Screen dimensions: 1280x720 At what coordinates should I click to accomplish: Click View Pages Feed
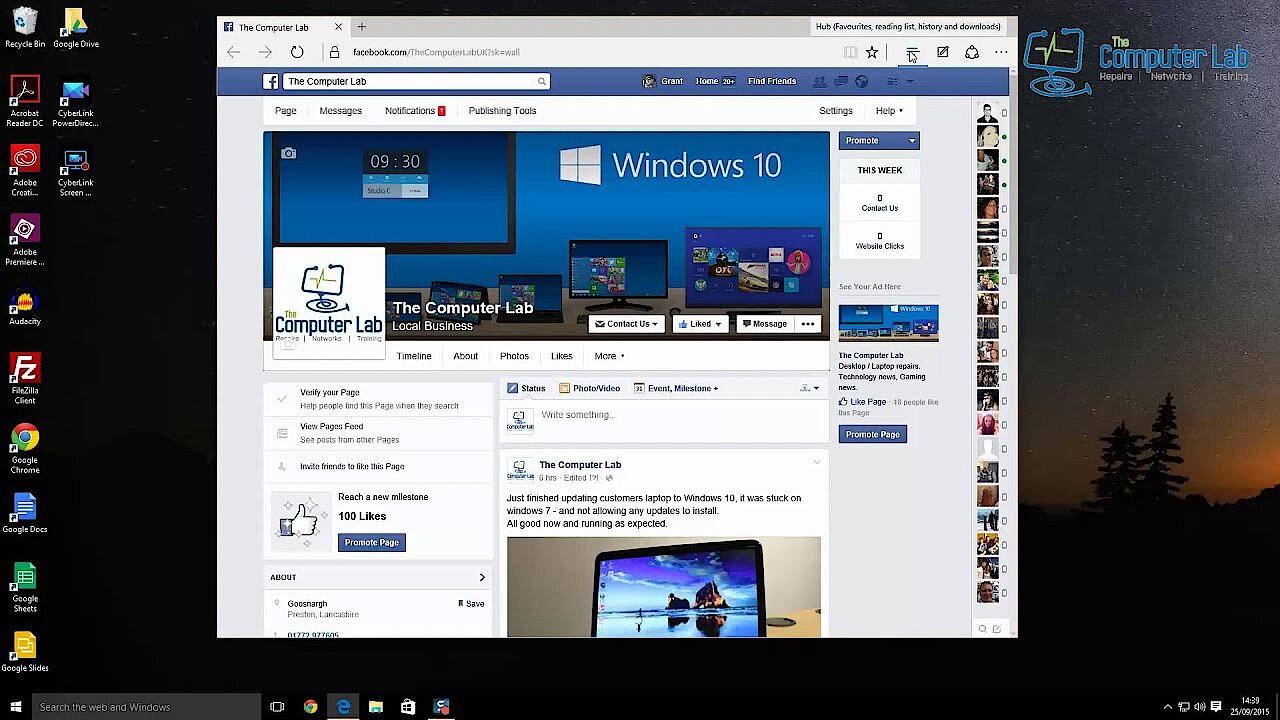331,427
